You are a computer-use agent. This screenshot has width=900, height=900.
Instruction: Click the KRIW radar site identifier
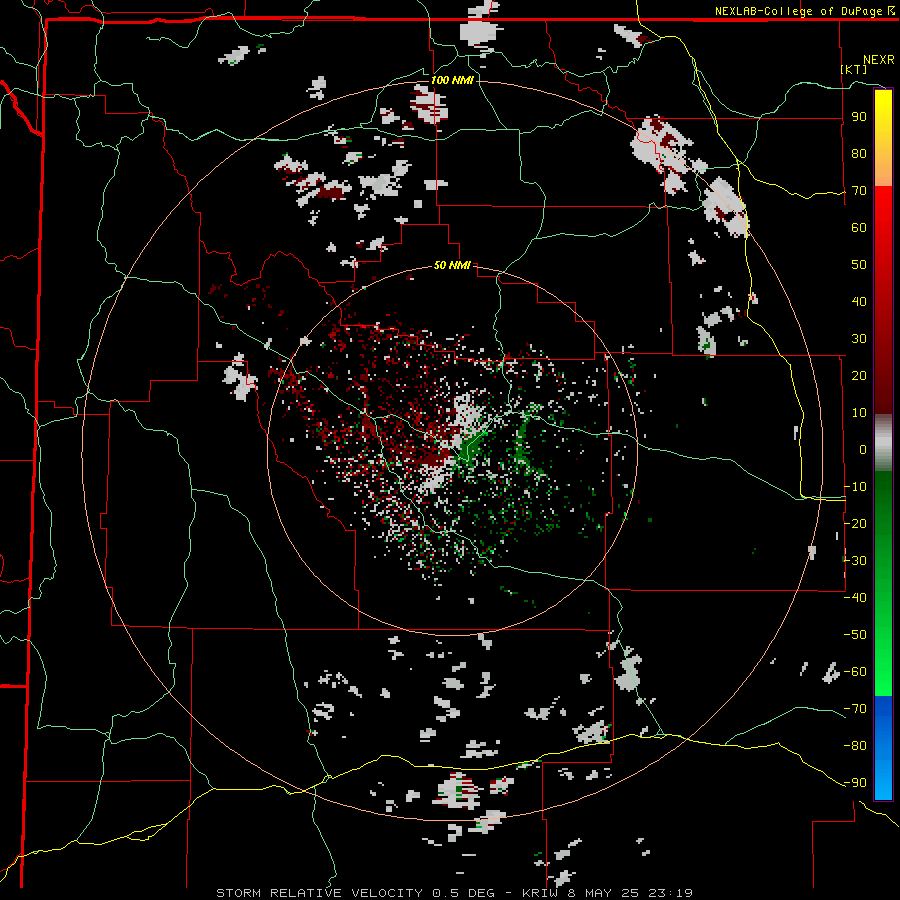click(540, 893)
